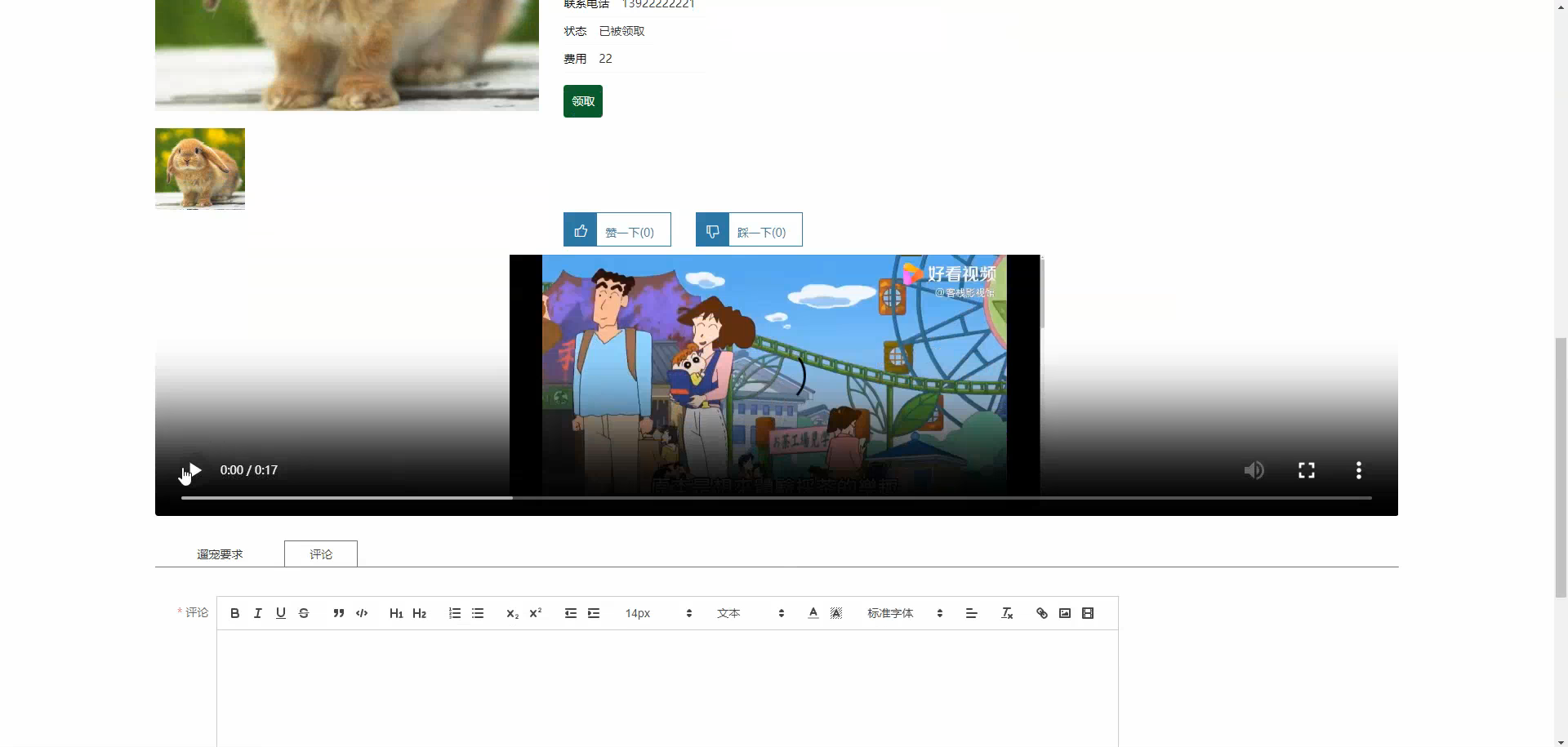
Task: Click the 0:00 / 0:17 time display
Action: tap(249, 470)
